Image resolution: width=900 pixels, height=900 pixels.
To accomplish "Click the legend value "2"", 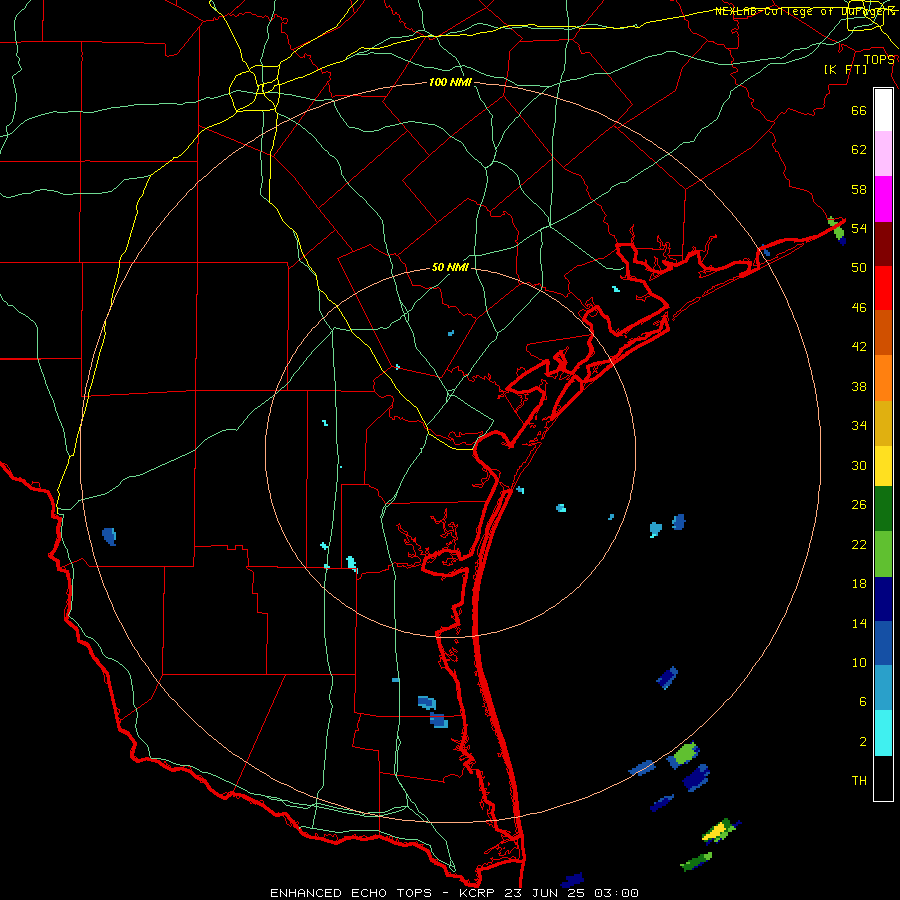I will (863, 742).
